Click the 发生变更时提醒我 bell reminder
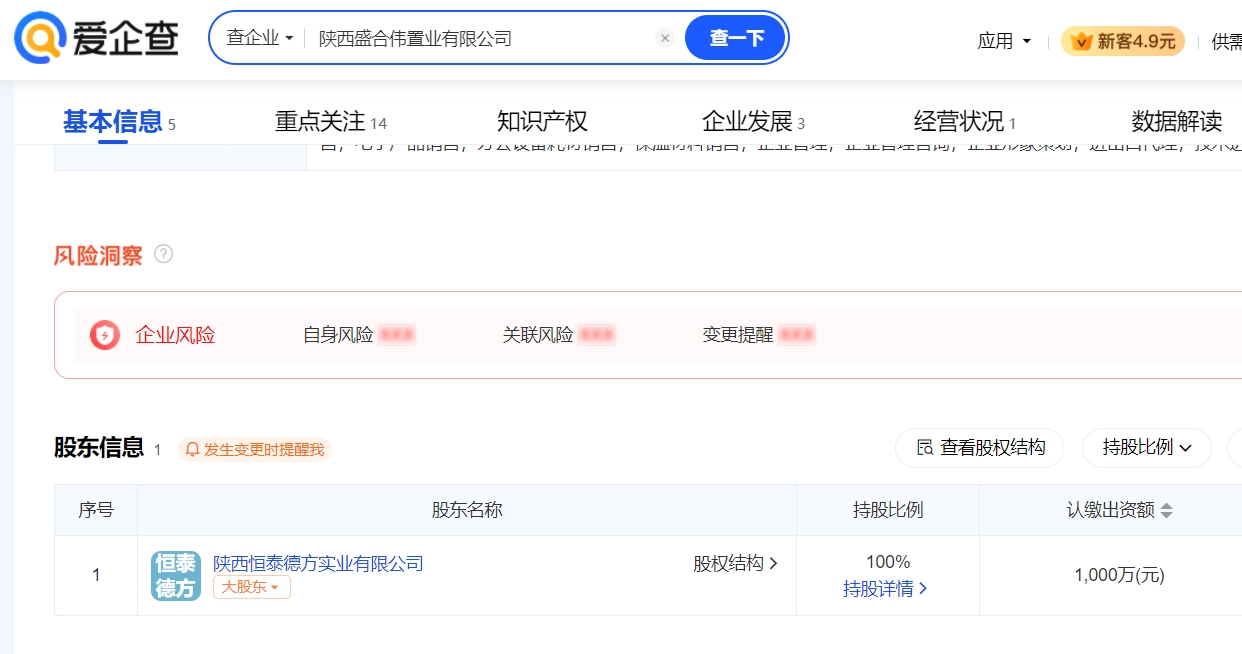 click(x=255, y=449)
